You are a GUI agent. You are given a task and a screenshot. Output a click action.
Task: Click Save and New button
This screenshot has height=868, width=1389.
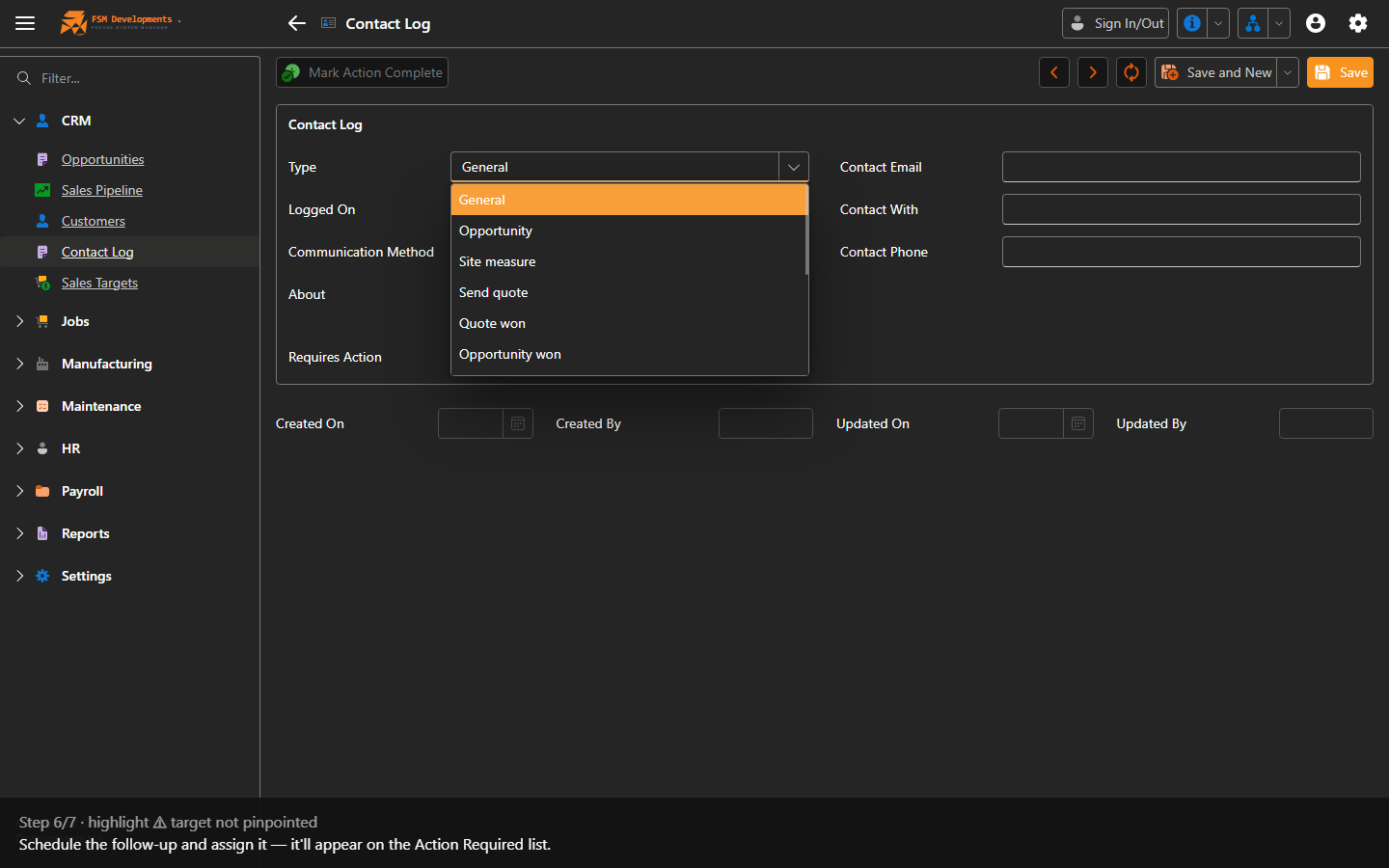click(1215, 72)
